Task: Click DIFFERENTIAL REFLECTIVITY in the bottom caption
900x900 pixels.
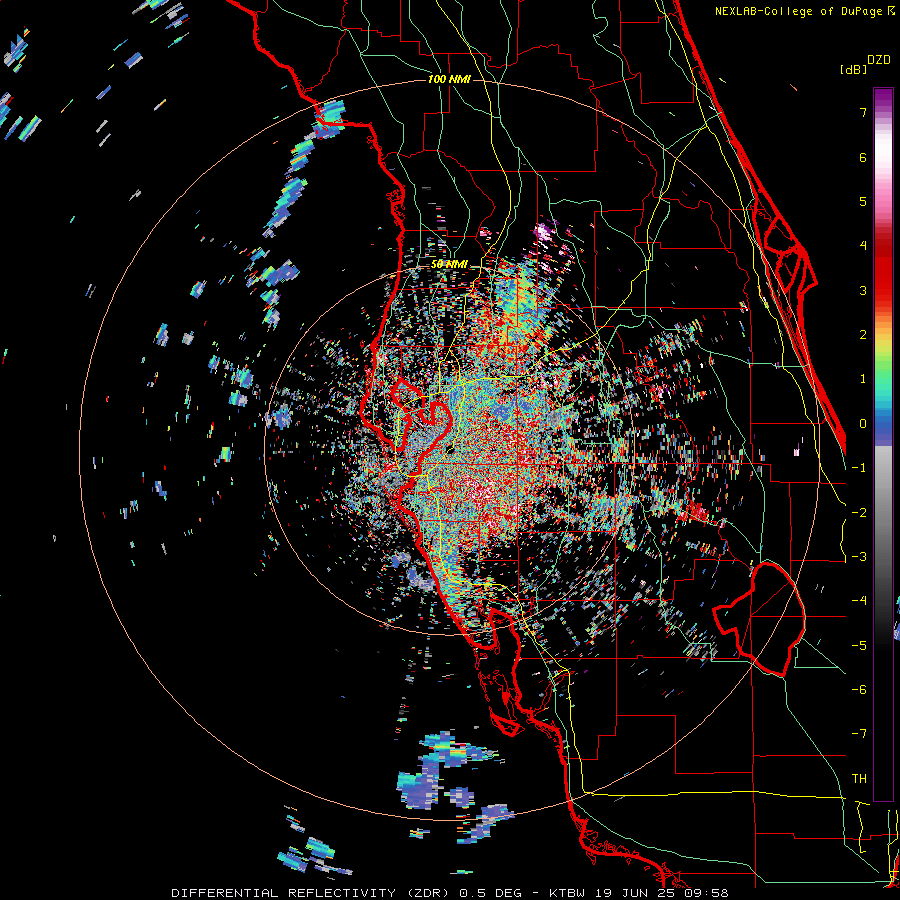Action: [284, 893]
